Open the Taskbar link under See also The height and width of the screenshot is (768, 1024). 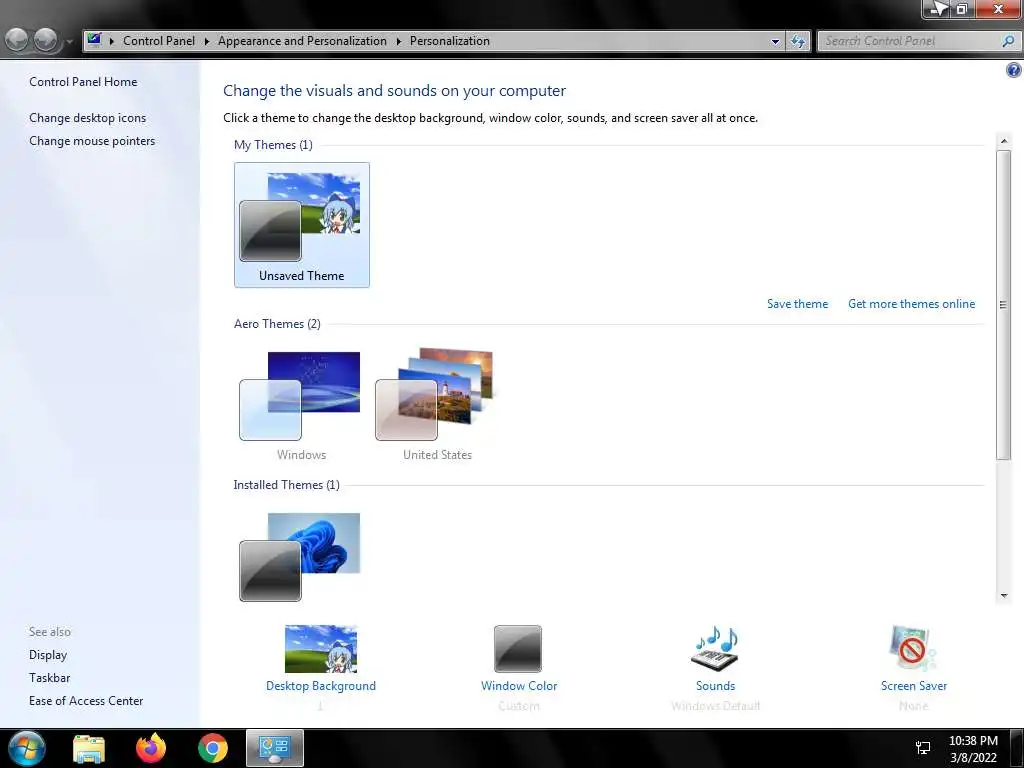(x=50, y=678)
